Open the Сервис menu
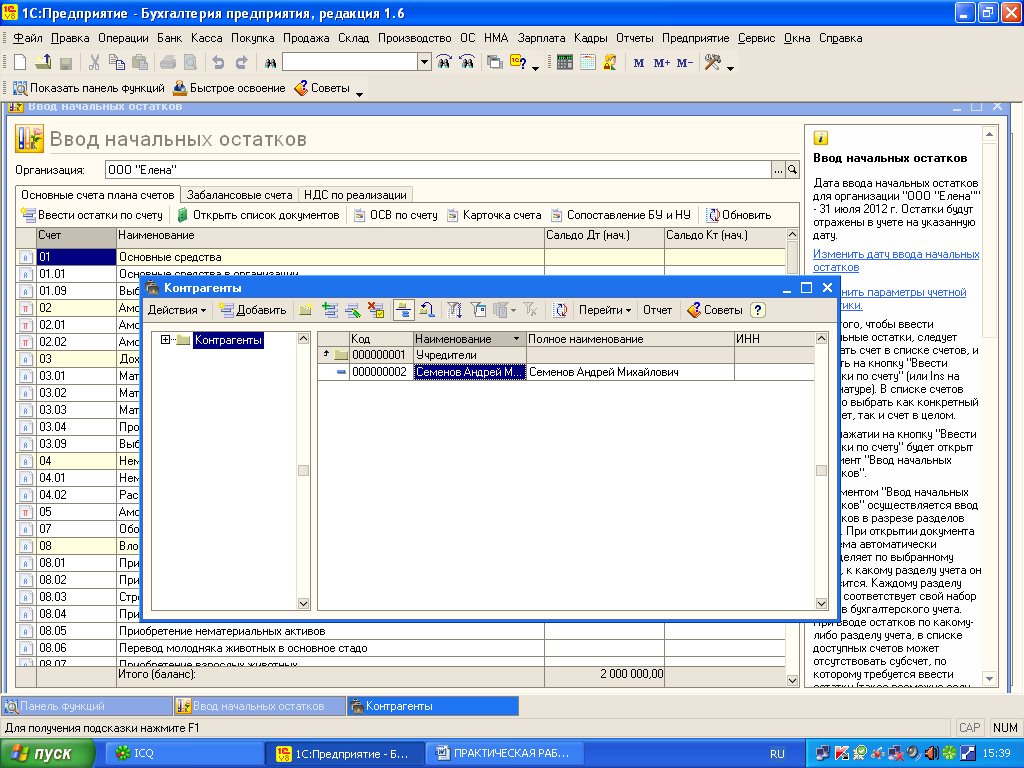The image size is (1024, 768). 756,38
